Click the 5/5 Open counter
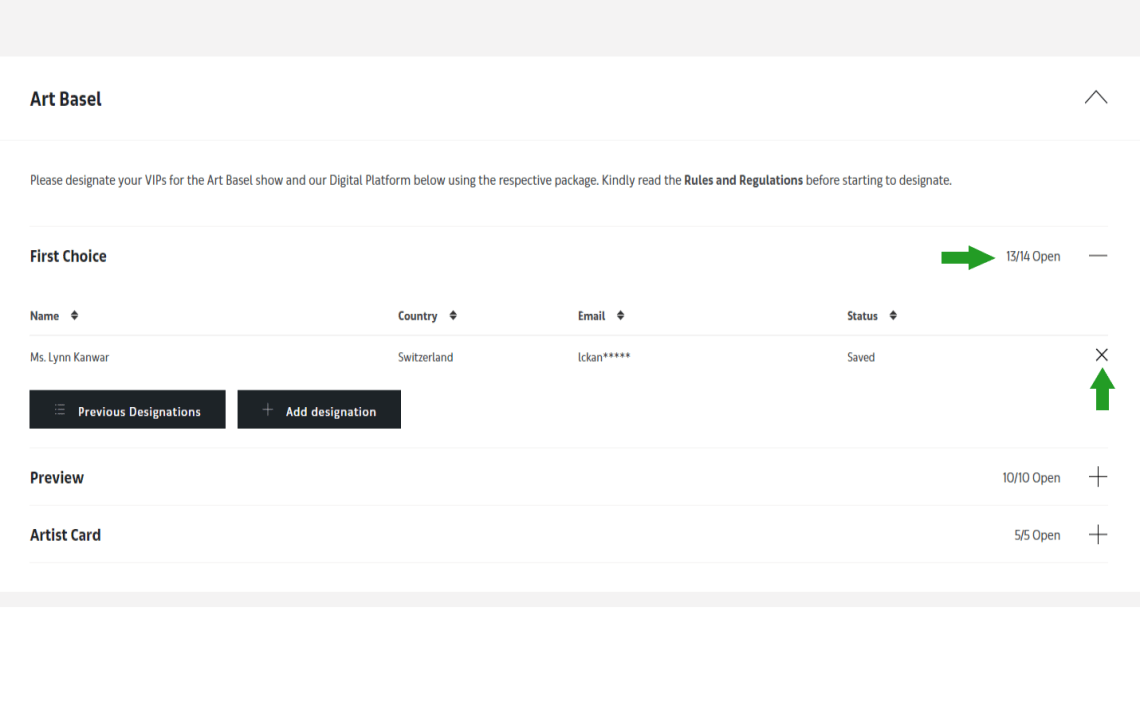1140x713 pixels. point(1037,535)
